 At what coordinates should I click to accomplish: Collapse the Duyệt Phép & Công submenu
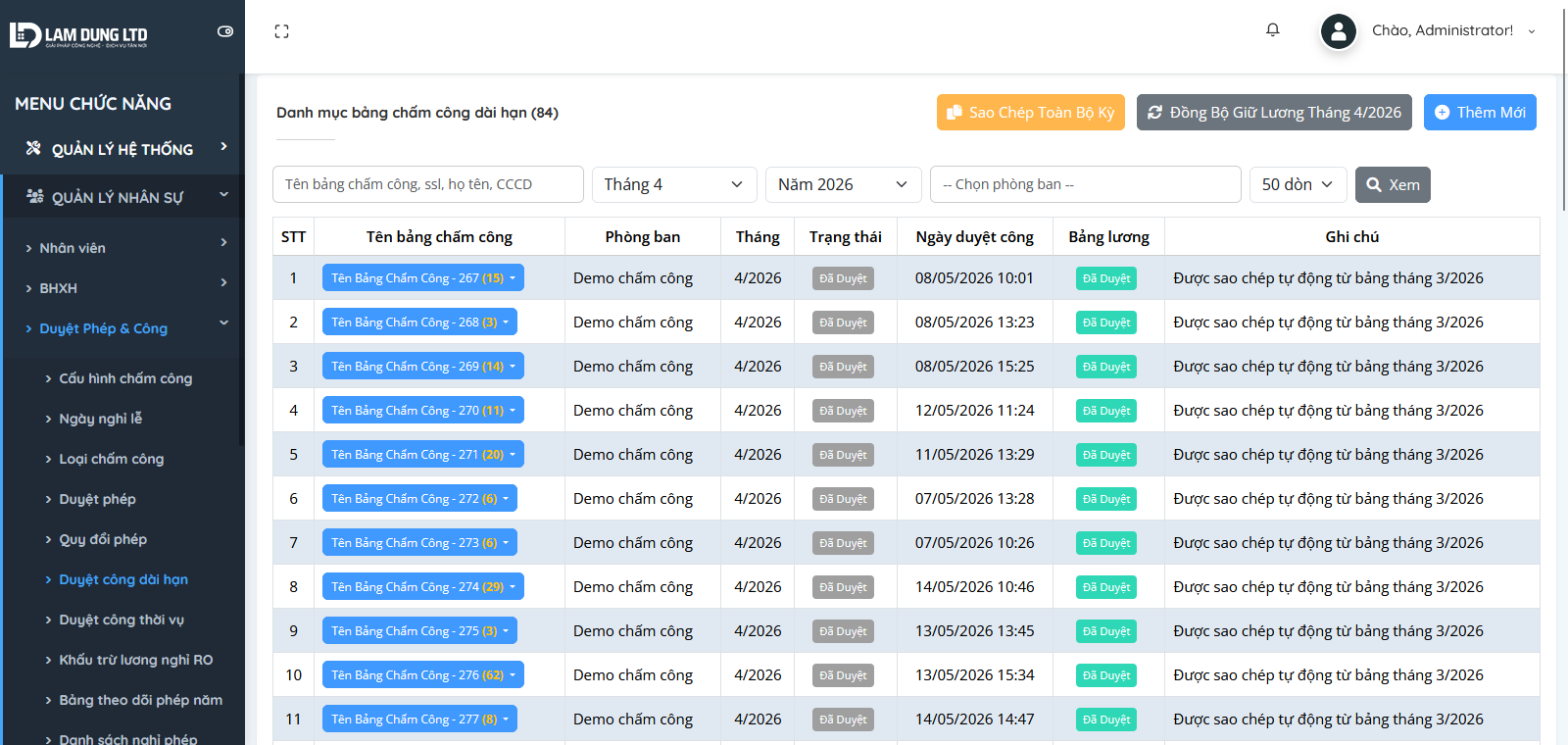122,328
